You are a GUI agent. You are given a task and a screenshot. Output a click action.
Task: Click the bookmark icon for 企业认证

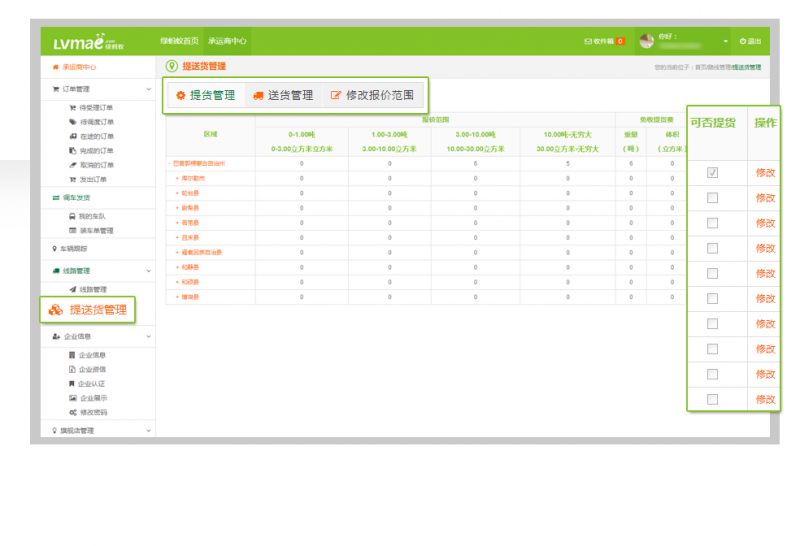[x=72, y=384]
